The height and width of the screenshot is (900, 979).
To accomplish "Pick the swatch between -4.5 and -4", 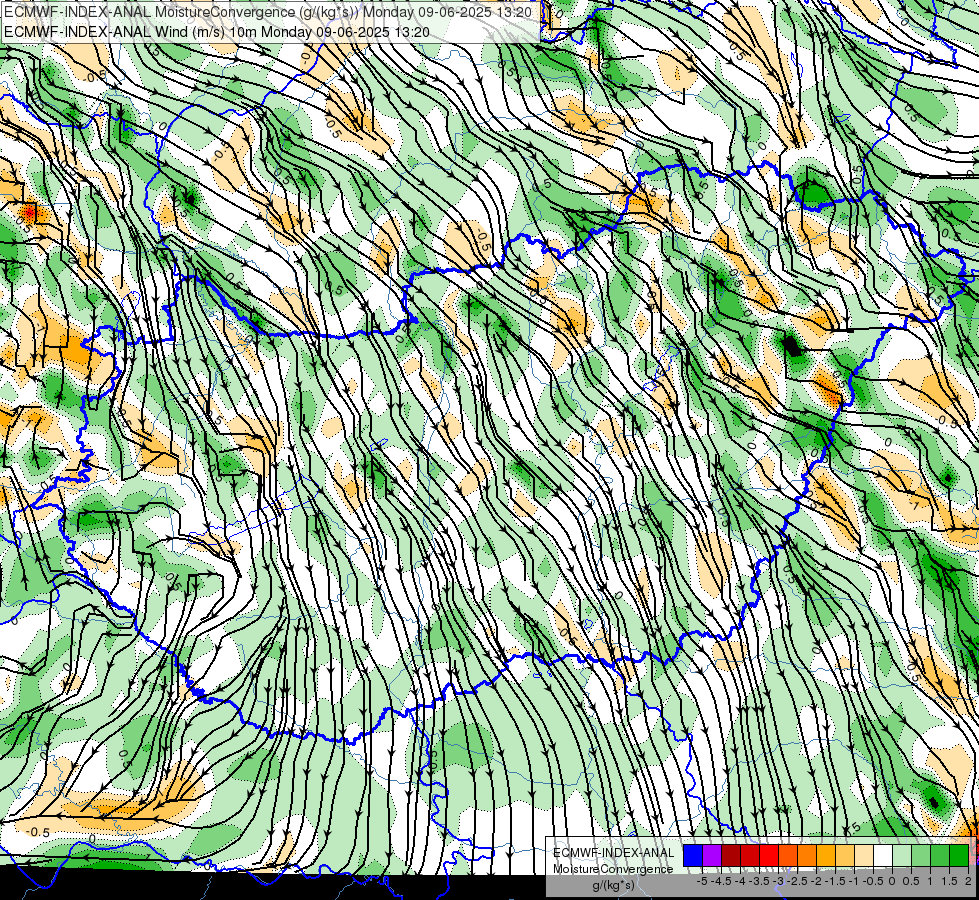I will coord(731,856).
